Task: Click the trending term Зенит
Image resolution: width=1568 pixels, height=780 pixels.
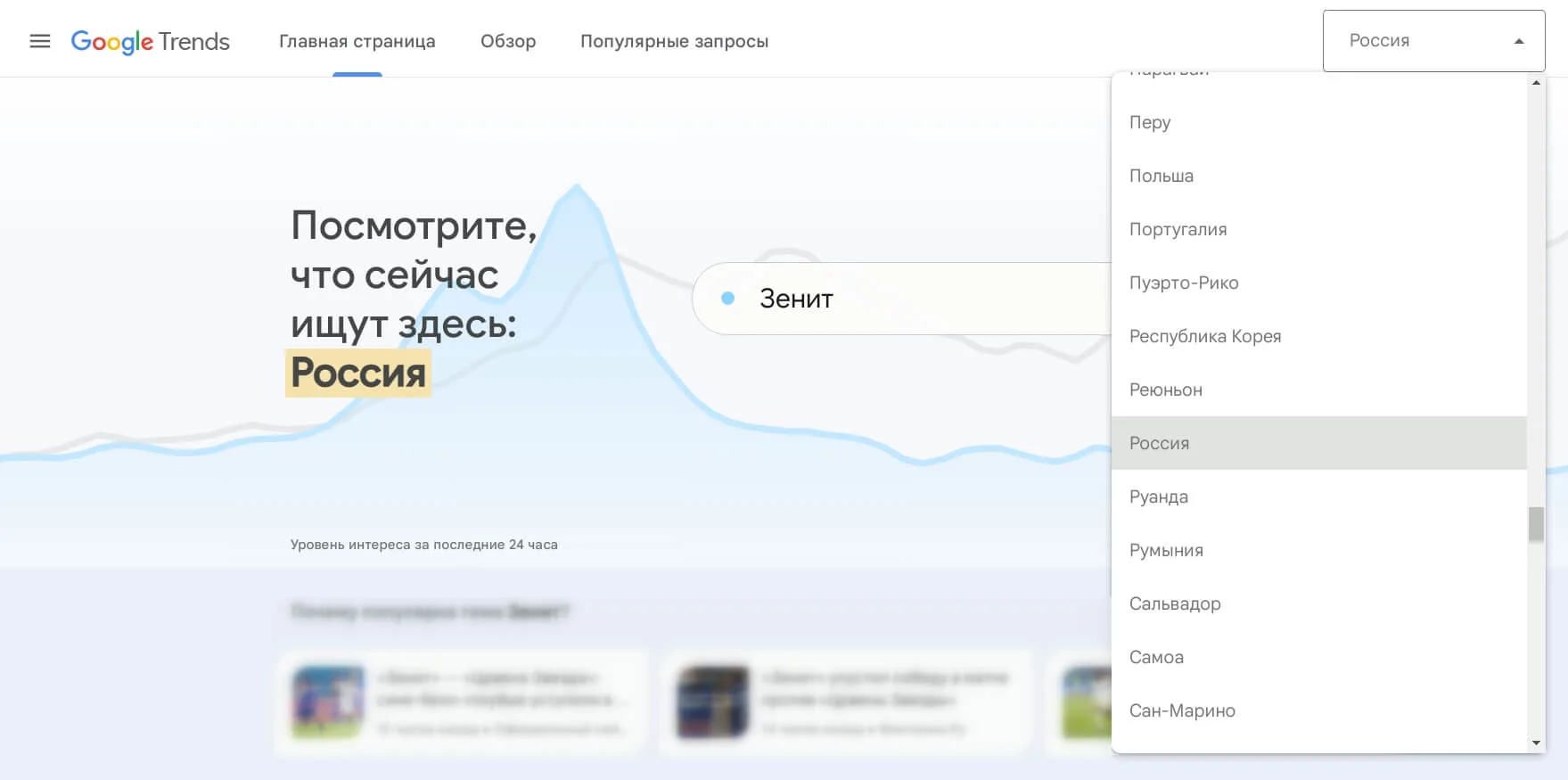Action: tap(796, 299)
